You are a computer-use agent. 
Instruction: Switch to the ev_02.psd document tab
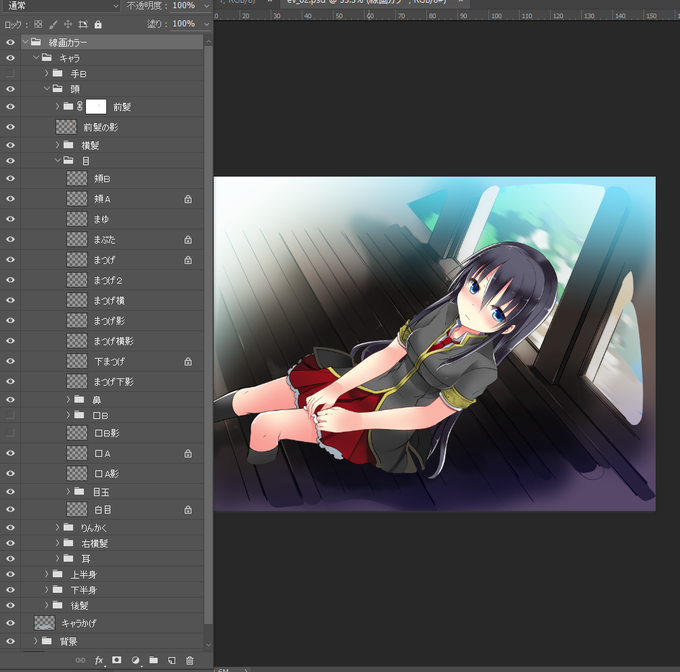[x=366, y=3]
